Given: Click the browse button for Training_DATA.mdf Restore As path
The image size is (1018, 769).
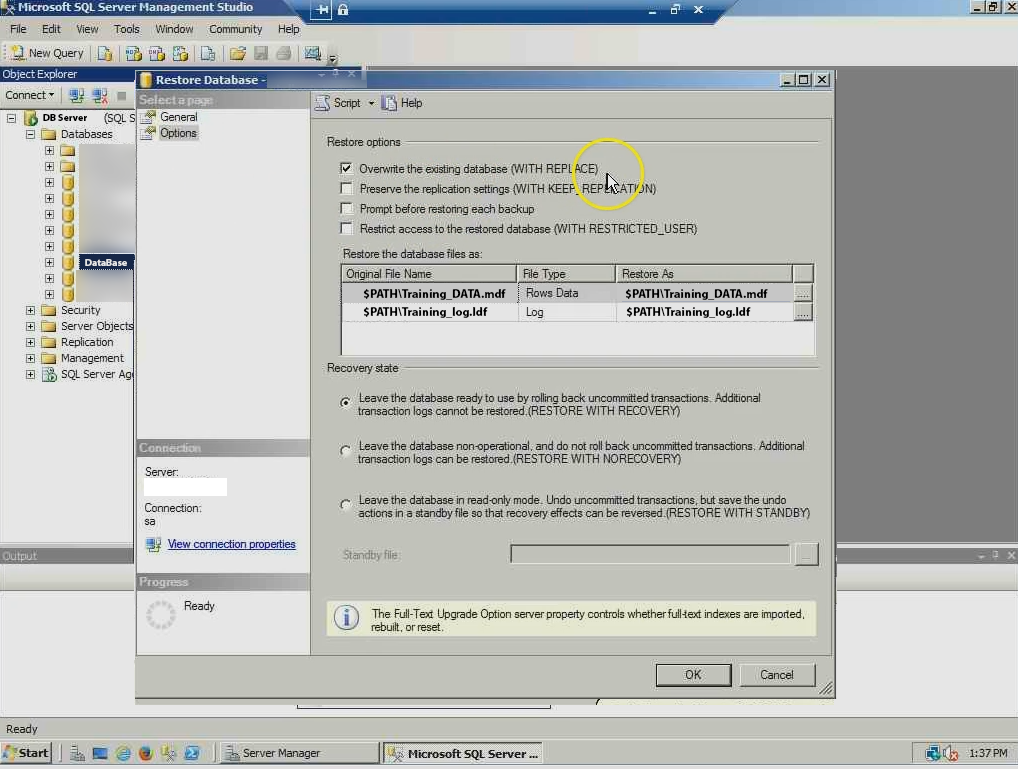Looking at the screenshot, I should (803, 293).
